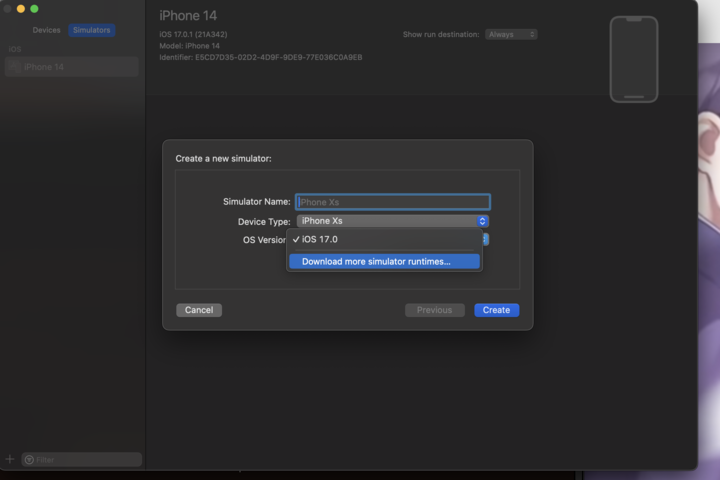Click the iOS 17.0.1 (21A342) text
This screenshot has width=720, height=480.
(x=193, y=34)
